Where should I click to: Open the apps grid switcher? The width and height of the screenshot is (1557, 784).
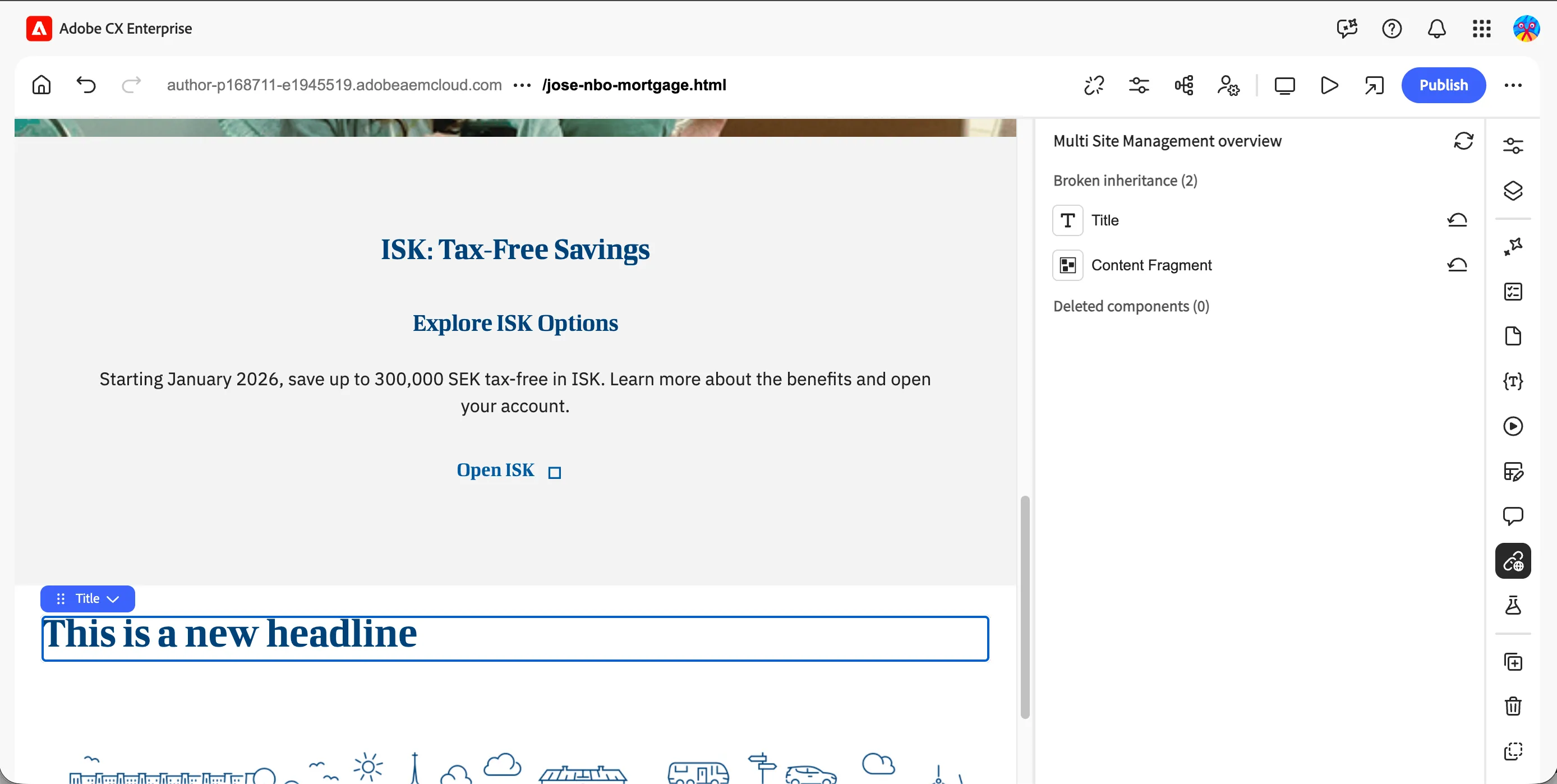click(x=1481, y=29)
